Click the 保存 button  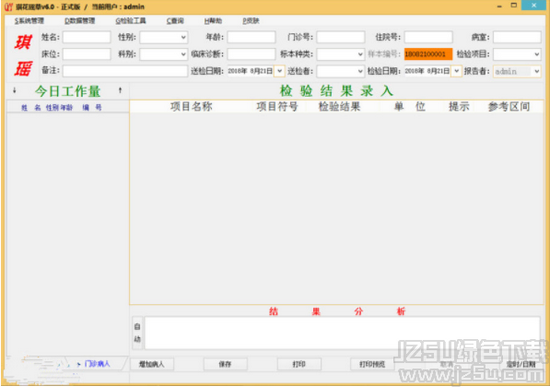(225, 364)
